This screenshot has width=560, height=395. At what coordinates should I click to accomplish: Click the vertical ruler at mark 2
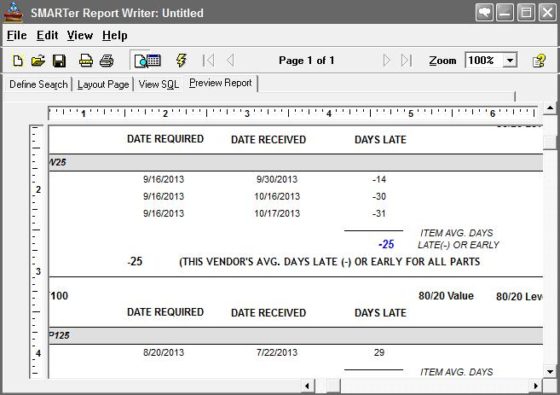point(38,190)
